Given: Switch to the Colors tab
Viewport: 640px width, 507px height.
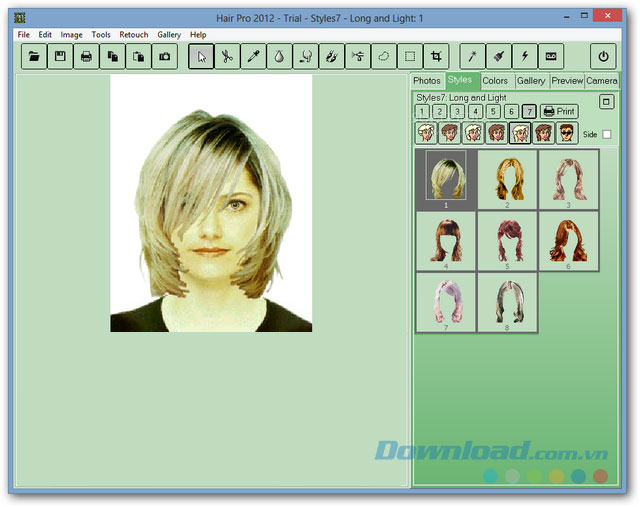Looking at the screenshot, I should (x=495, y=81).
